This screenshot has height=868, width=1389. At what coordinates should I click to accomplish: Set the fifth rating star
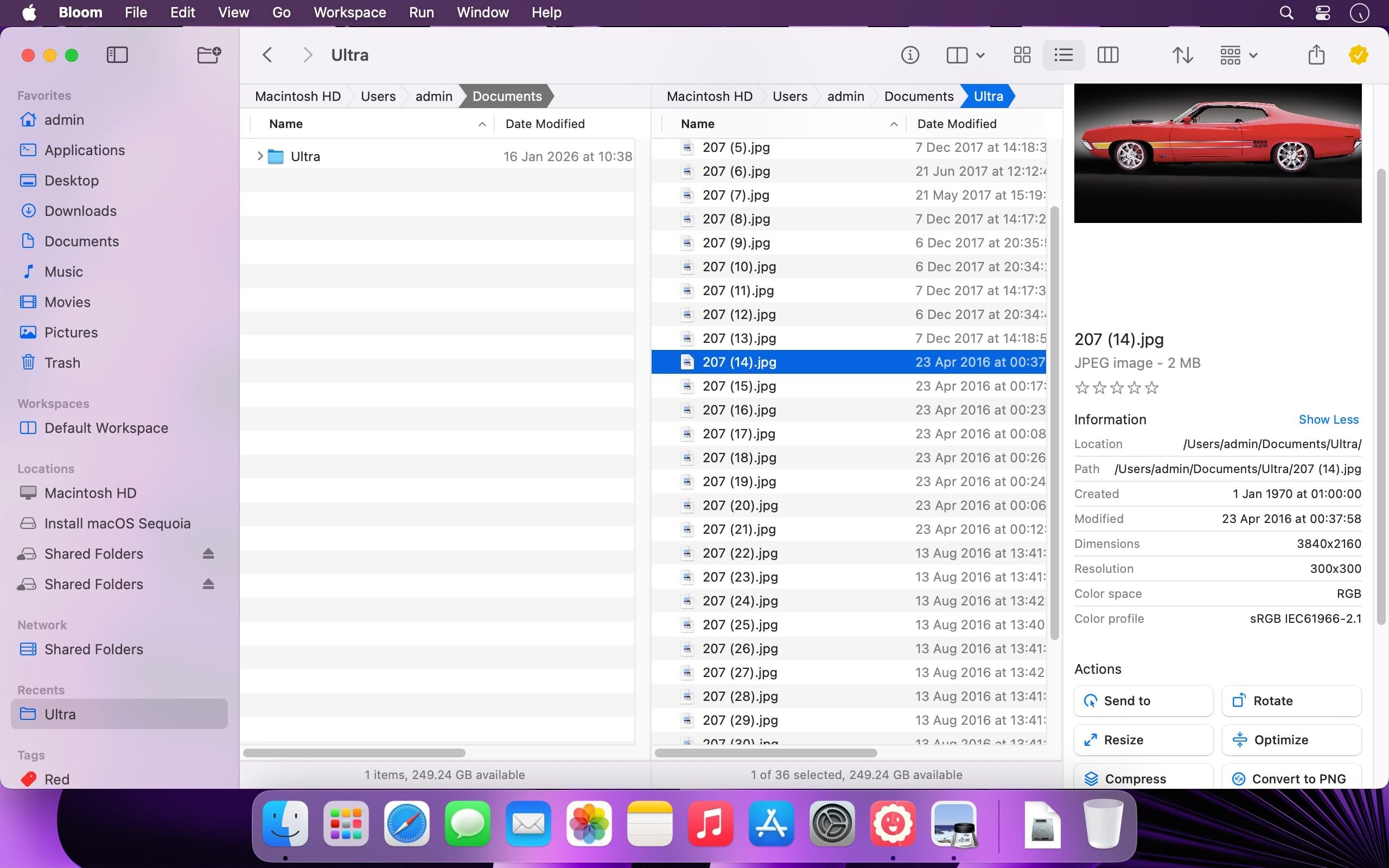(1151, 388)
